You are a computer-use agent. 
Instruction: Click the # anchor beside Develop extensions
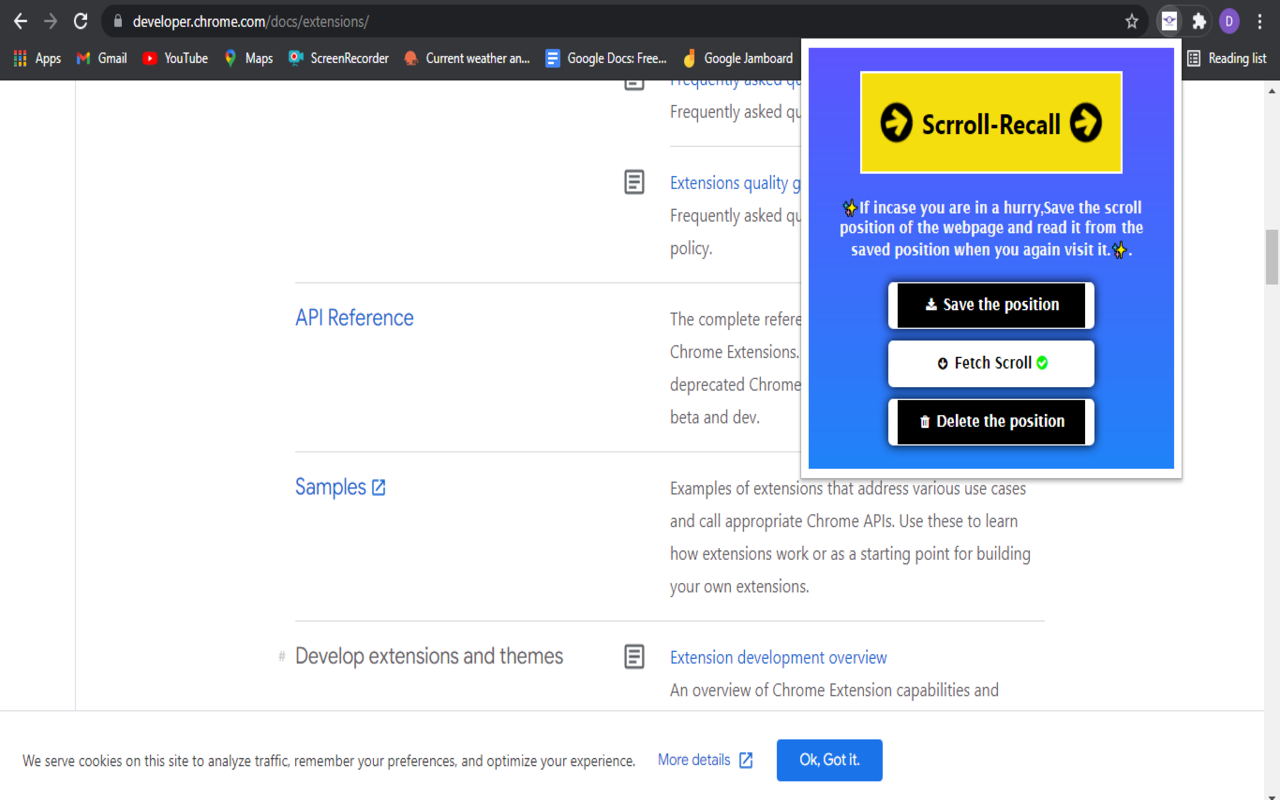[x=282, y=657]
